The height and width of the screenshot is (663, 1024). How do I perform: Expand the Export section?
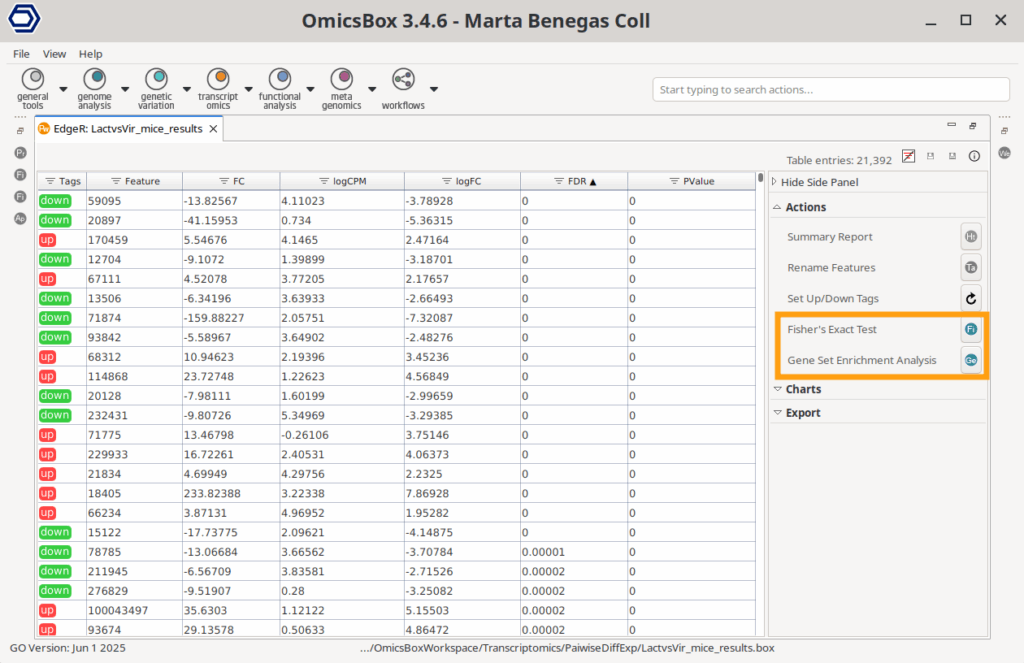tap(777, 413)
